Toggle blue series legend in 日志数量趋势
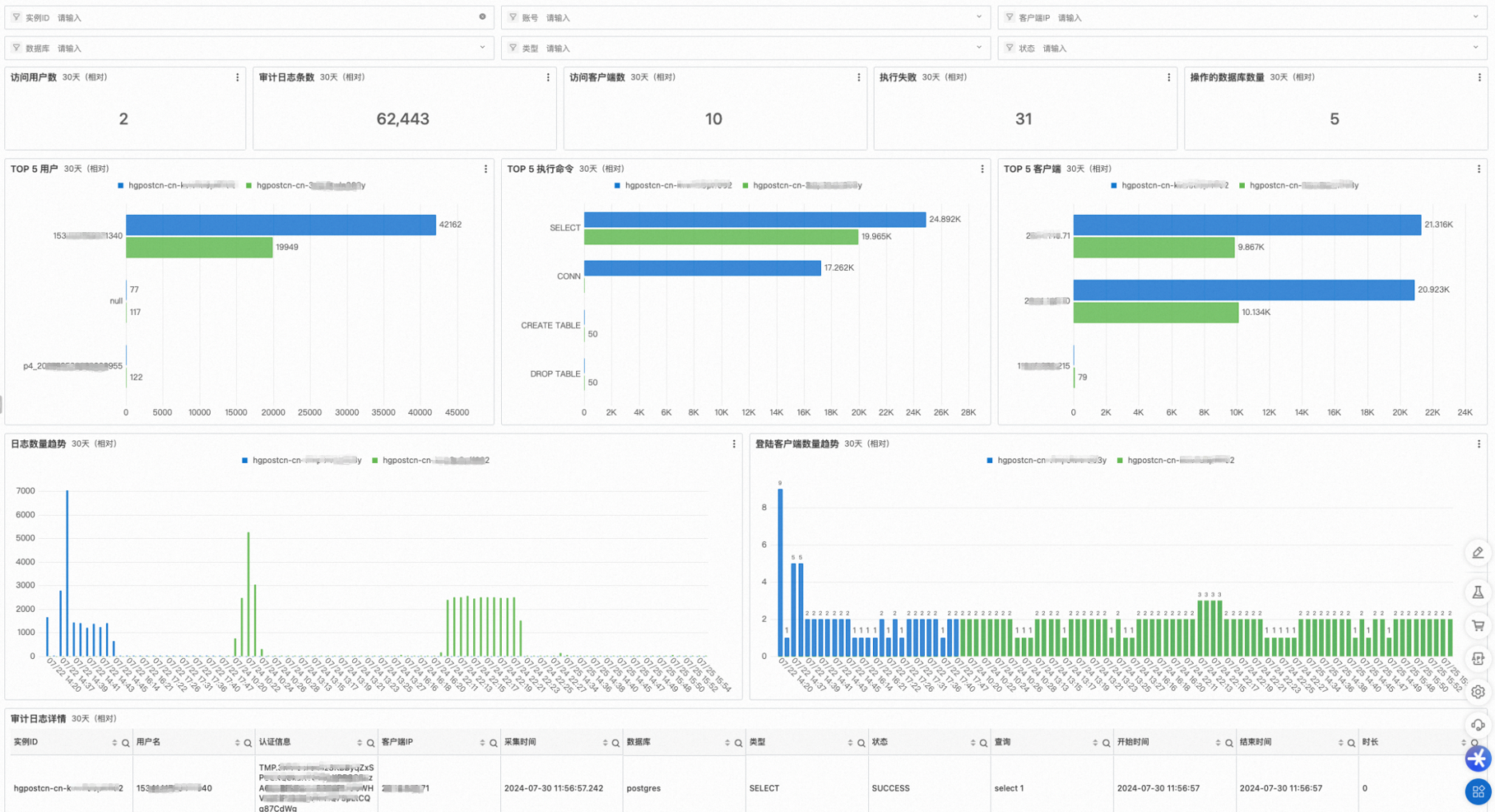The width and height of the screenshot is (1495, 812). (x=301, y=460)
